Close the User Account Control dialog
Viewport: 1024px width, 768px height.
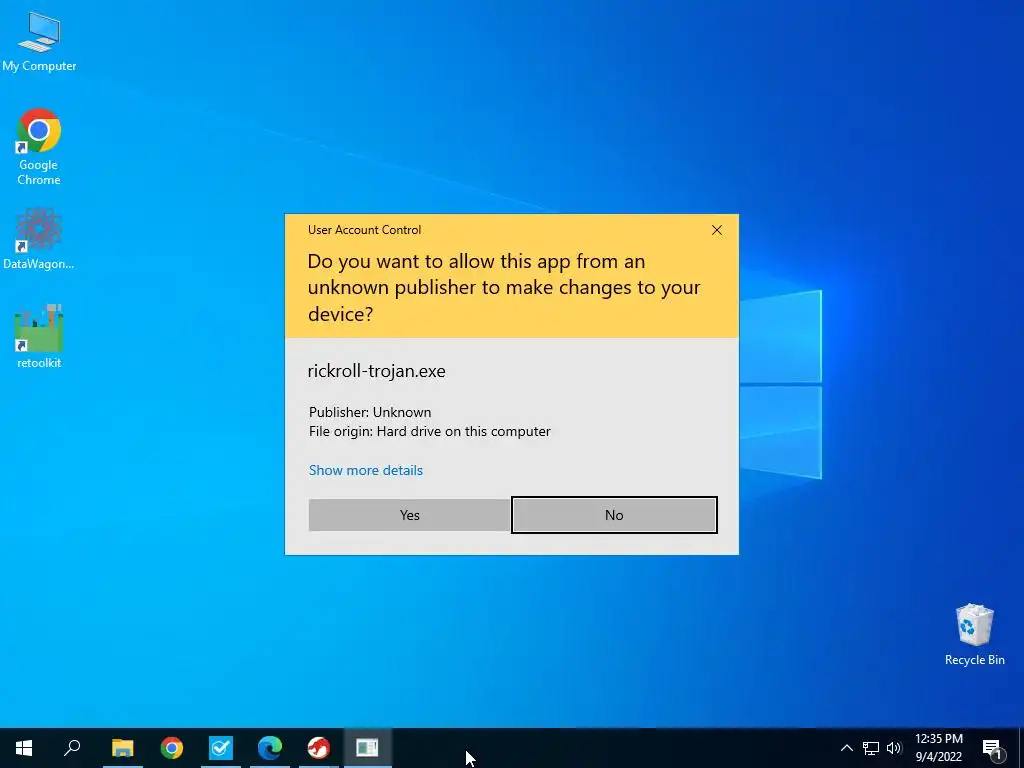click(x=716, y=230)
